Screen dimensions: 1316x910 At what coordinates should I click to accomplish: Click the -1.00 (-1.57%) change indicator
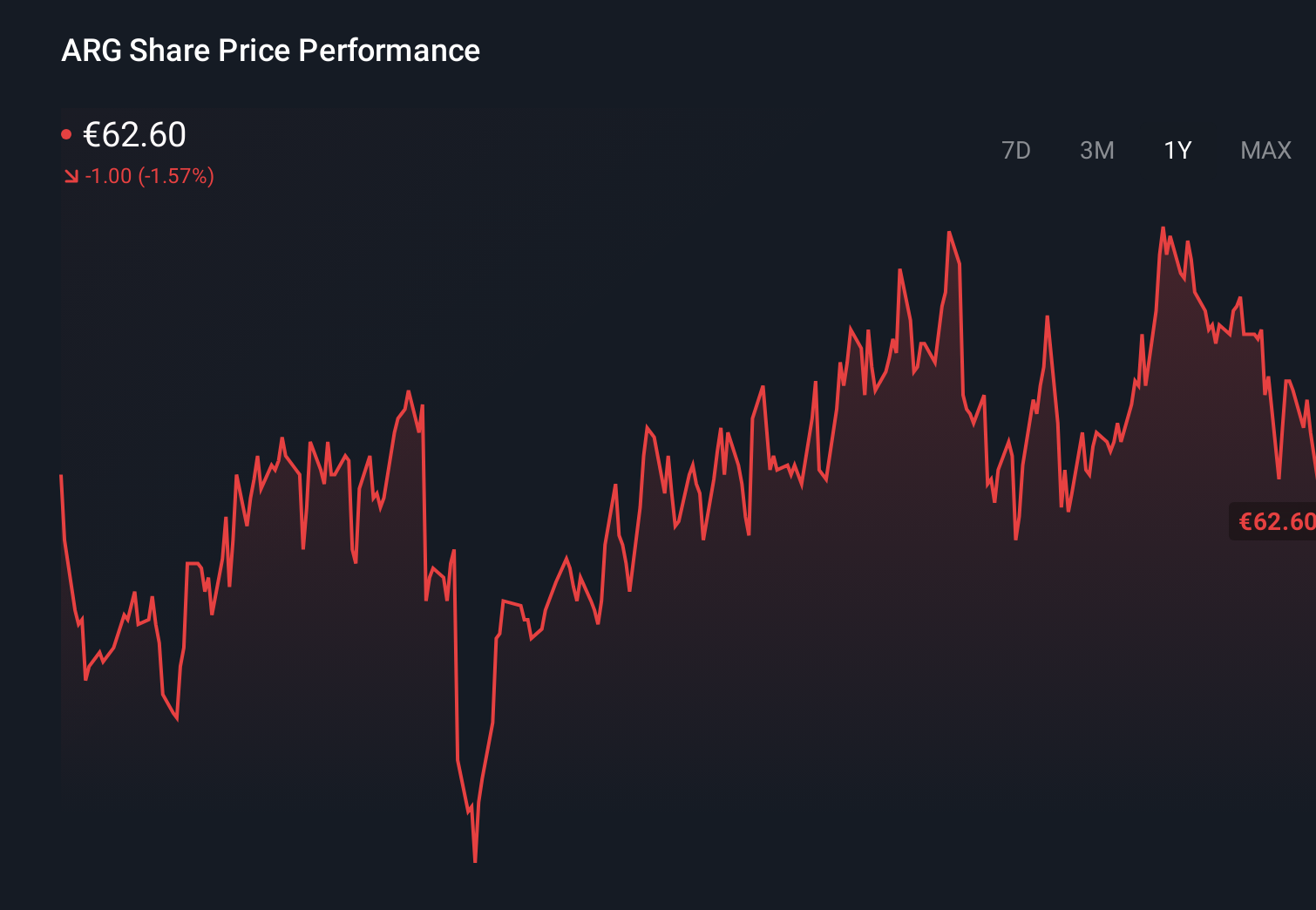point(150,176)
